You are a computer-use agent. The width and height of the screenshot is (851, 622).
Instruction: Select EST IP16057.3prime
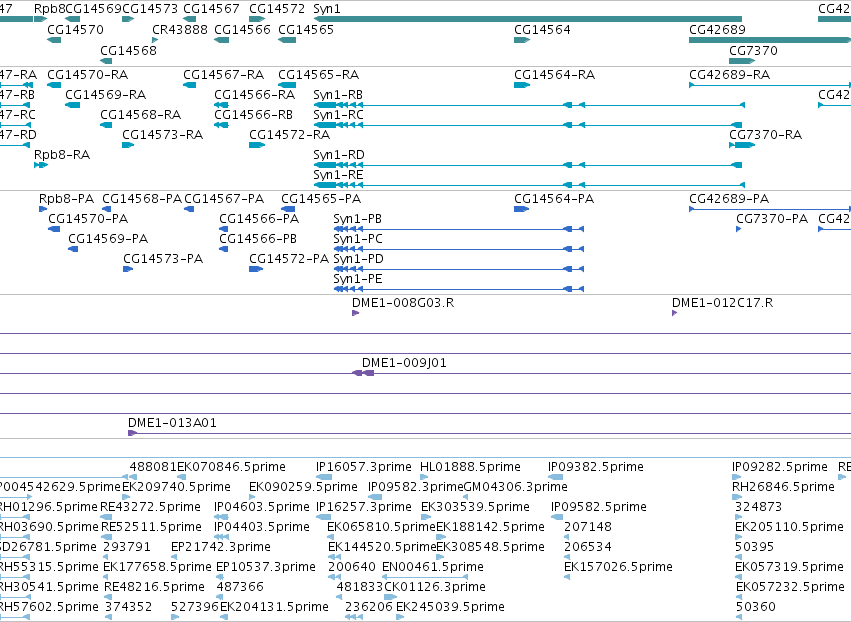click(x=322, y=477)
